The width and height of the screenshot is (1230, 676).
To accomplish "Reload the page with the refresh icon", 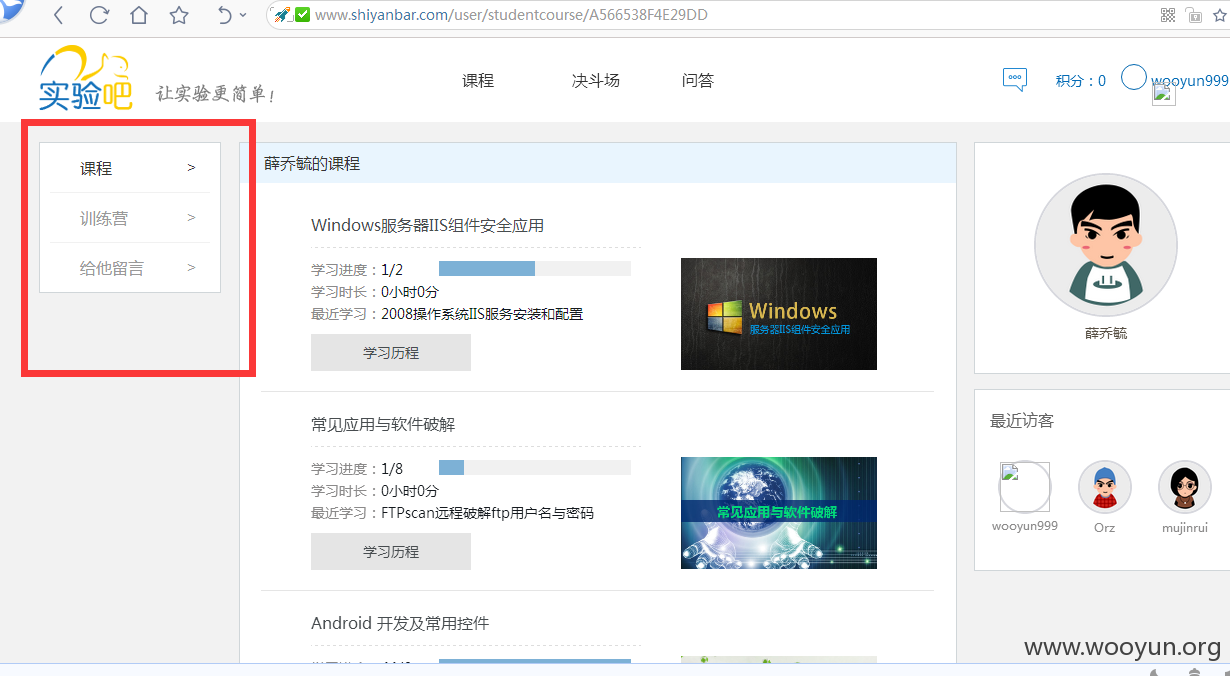I will tap(99, 15).
